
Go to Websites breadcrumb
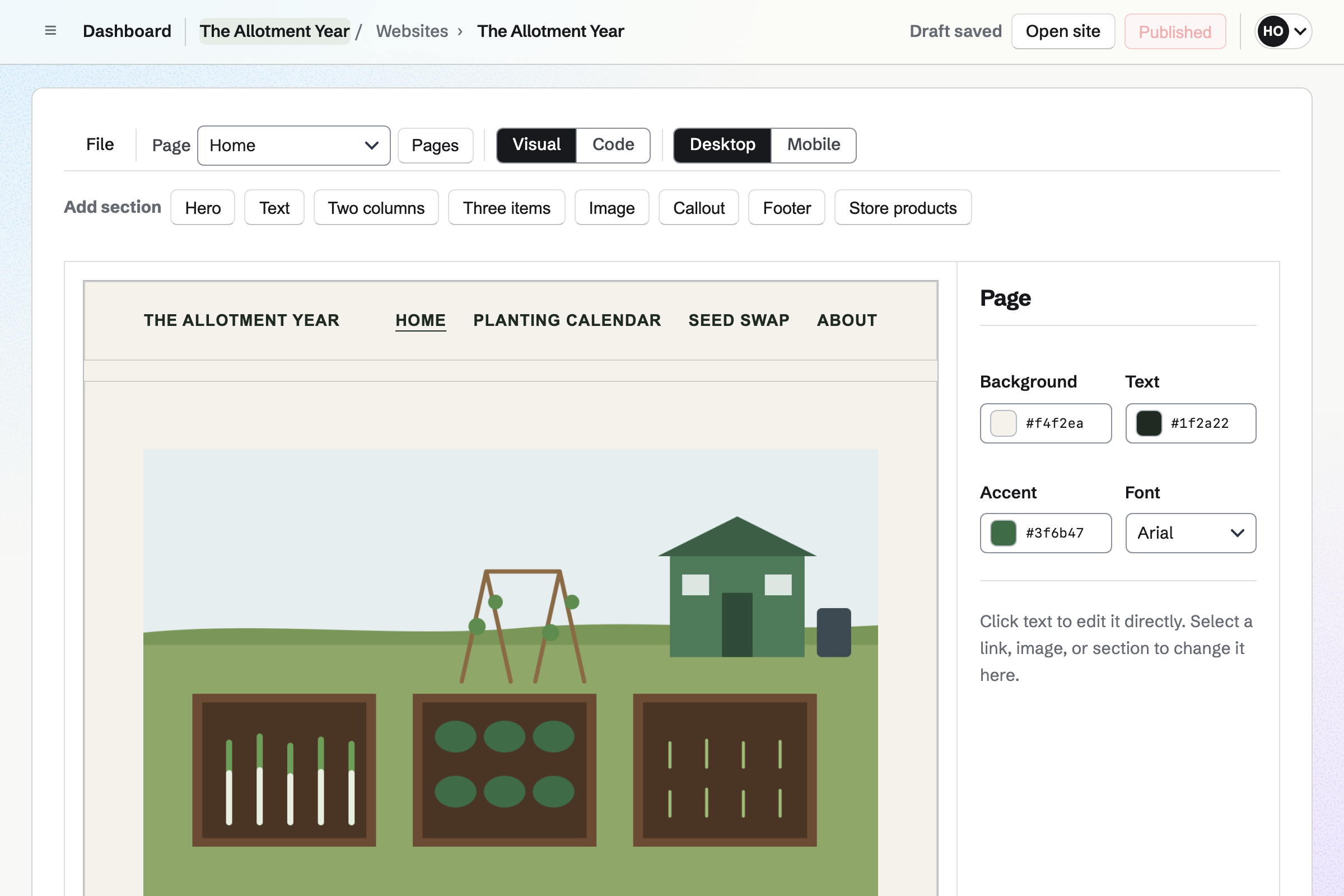point(412,31)
